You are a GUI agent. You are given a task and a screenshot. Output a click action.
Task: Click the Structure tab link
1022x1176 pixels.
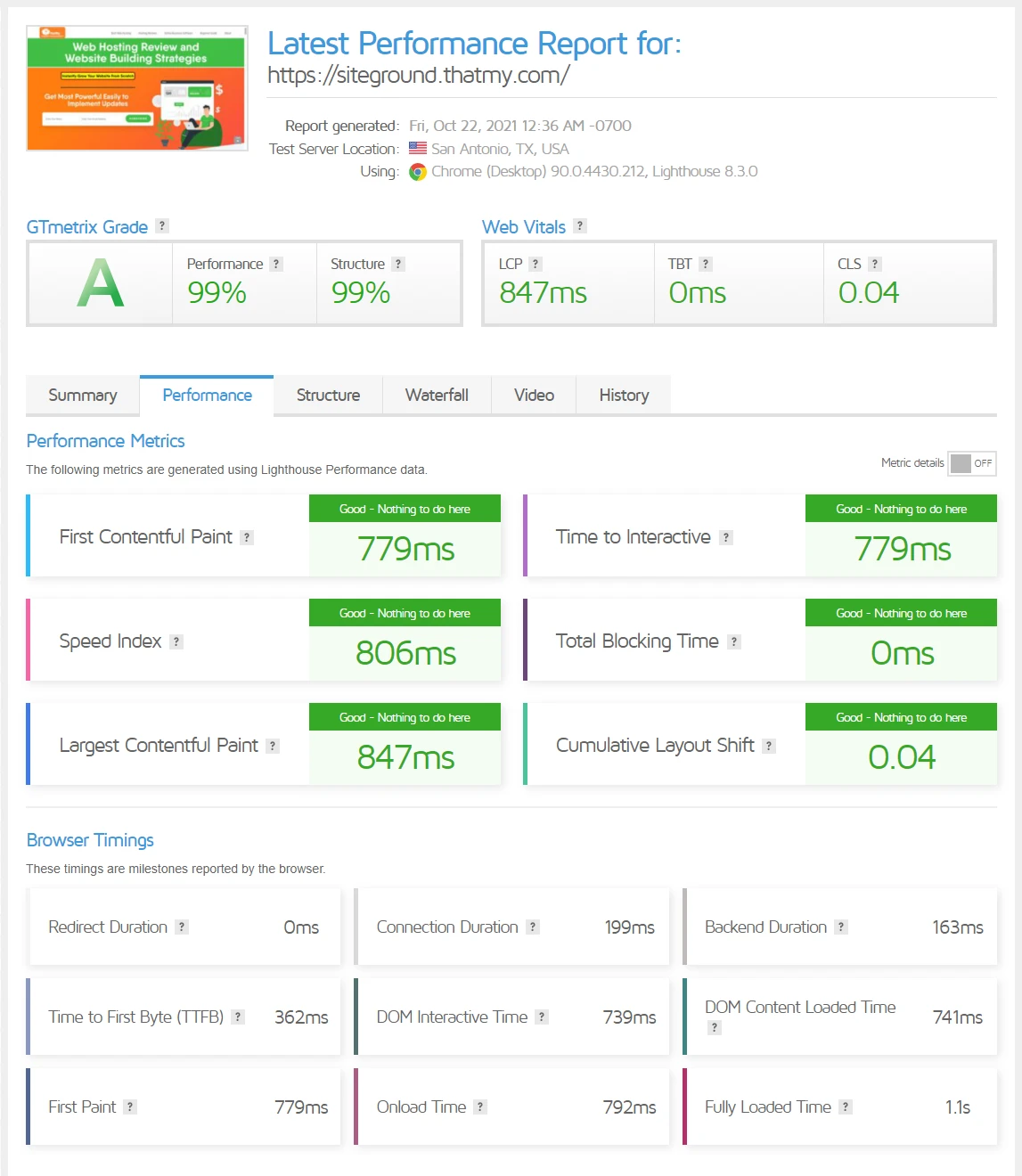(x=327, y=395)
